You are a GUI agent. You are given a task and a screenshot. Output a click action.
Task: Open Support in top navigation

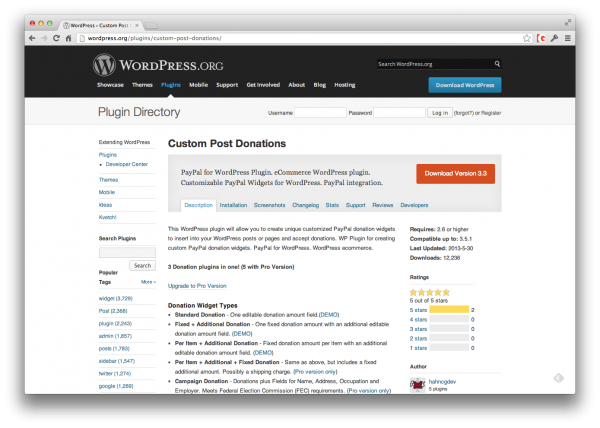(x=227, y=85)
